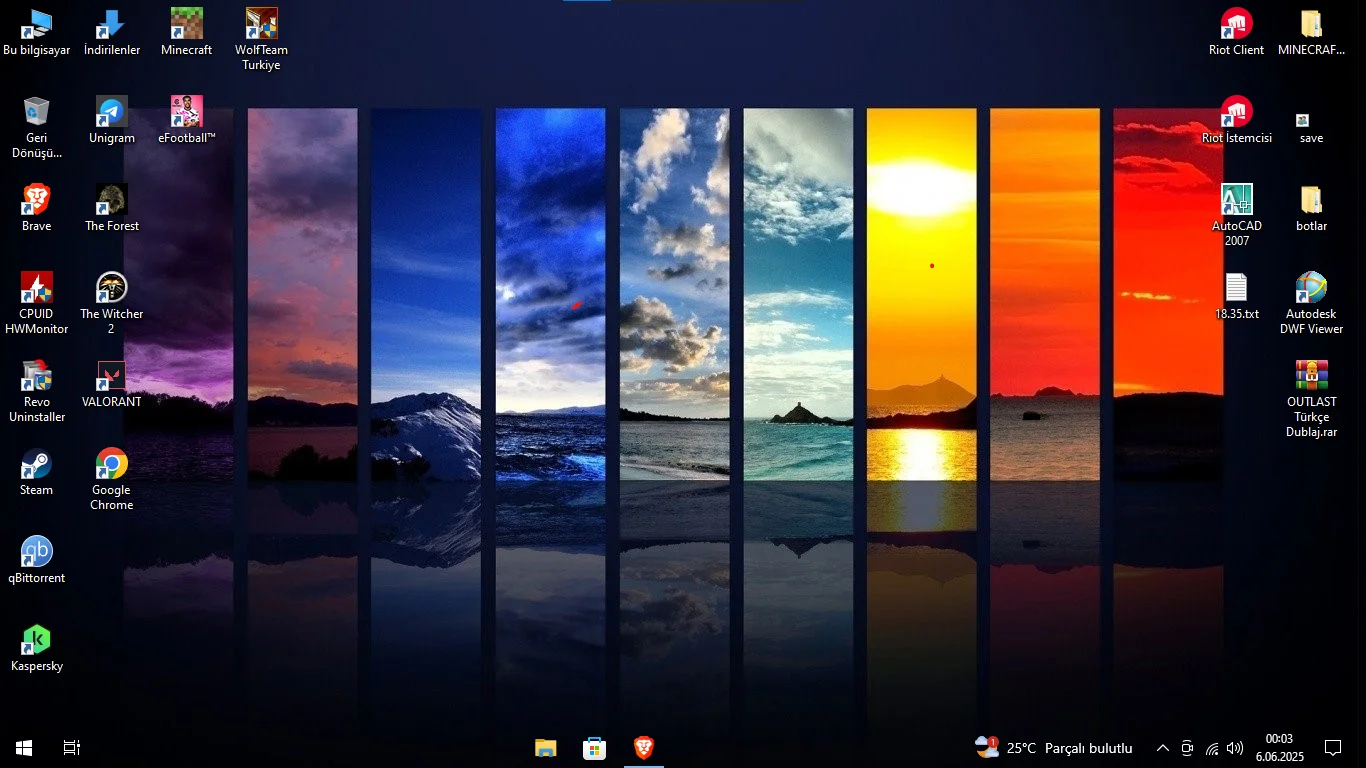Open Google Chrome from the desktop
The image size is (1366, 768).
click(x=110, y=463)
